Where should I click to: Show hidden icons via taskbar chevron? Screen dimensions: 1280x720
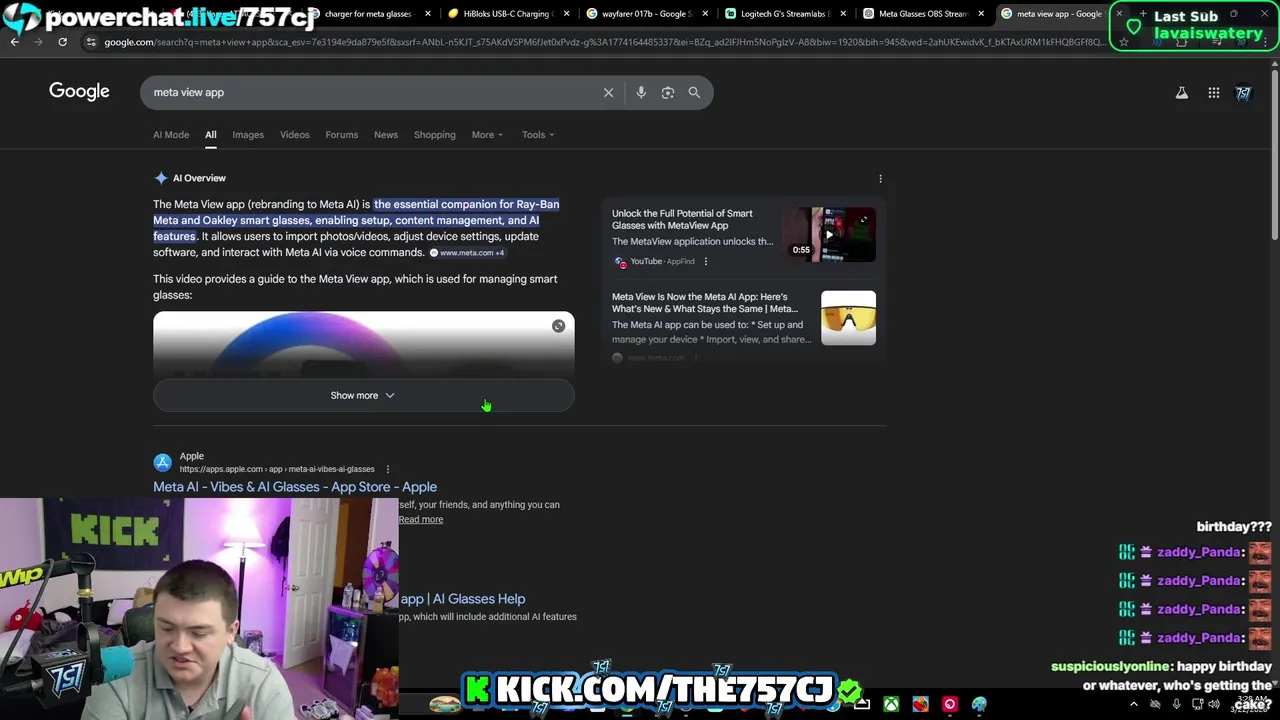[1134, 705]
